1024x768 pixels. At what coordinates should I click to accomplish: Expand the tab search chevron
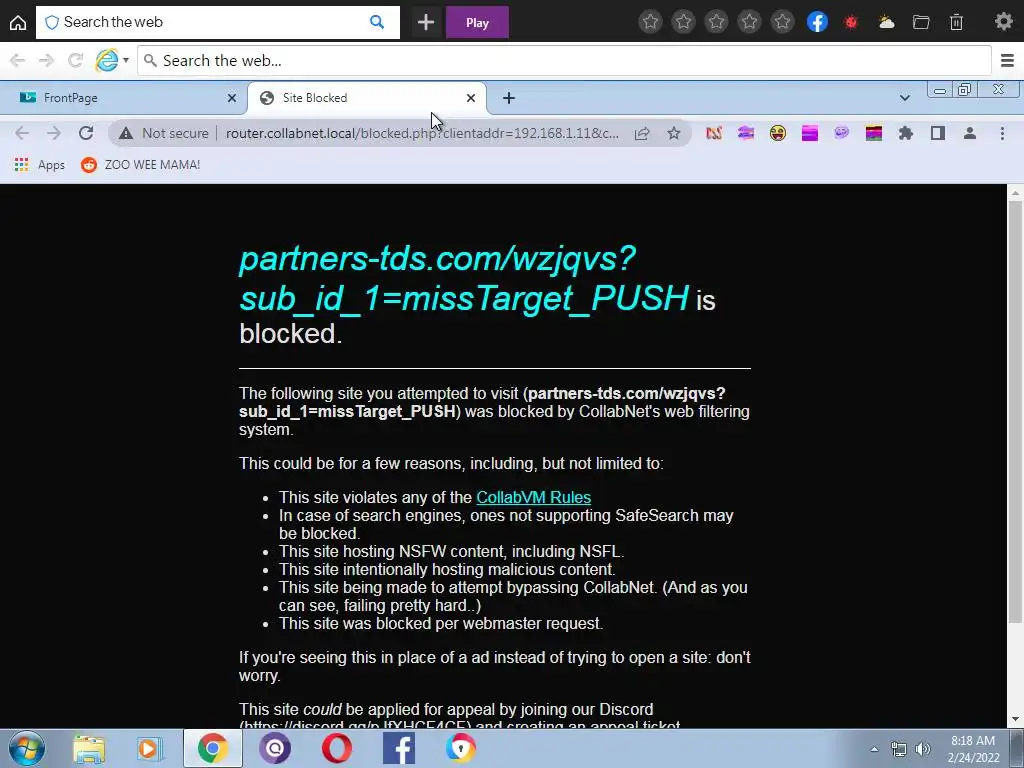[904, 98]
